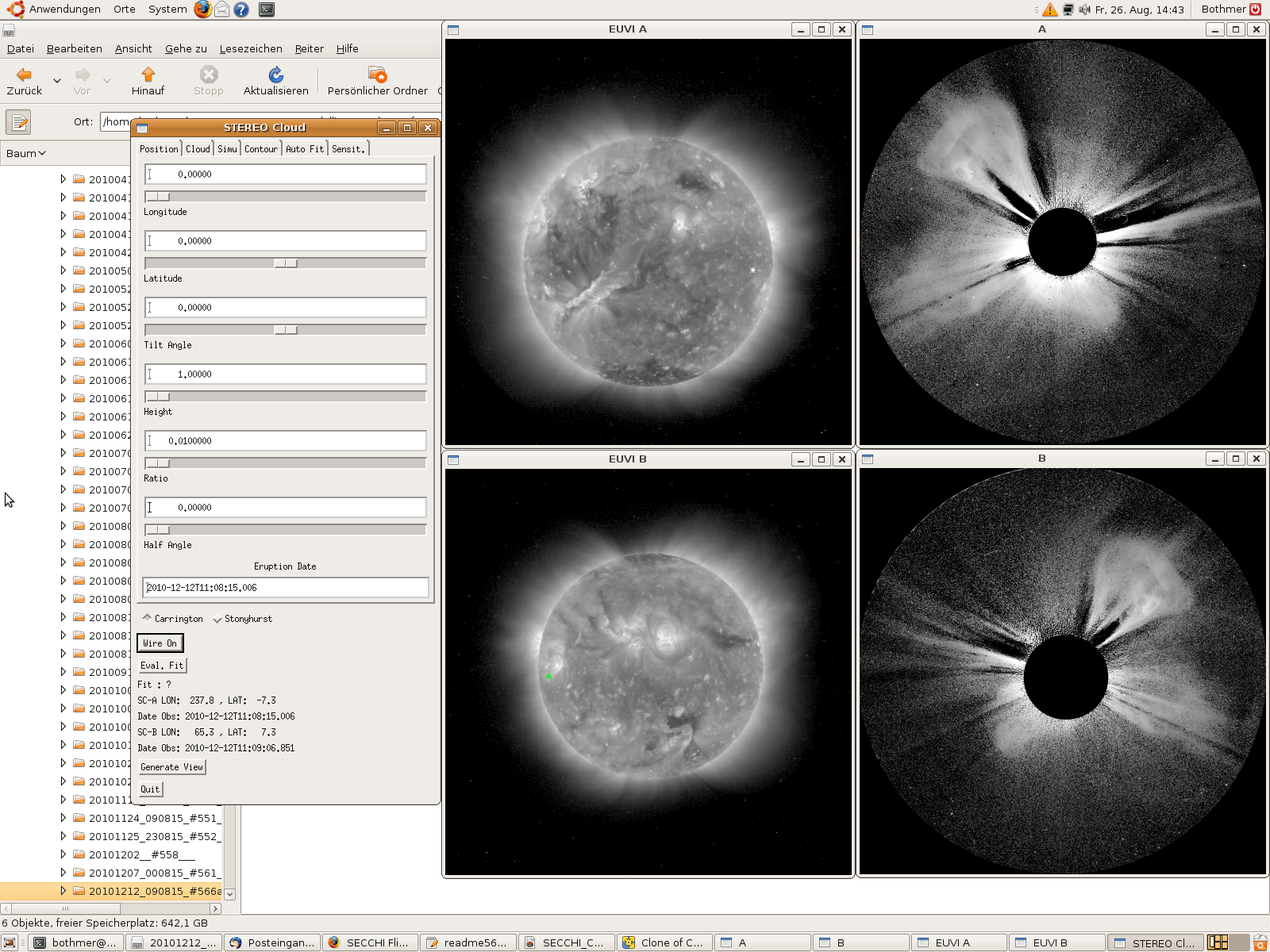Expand the 20101212_090815_#566a folder
1270x952 pixels.
(63, 891)
